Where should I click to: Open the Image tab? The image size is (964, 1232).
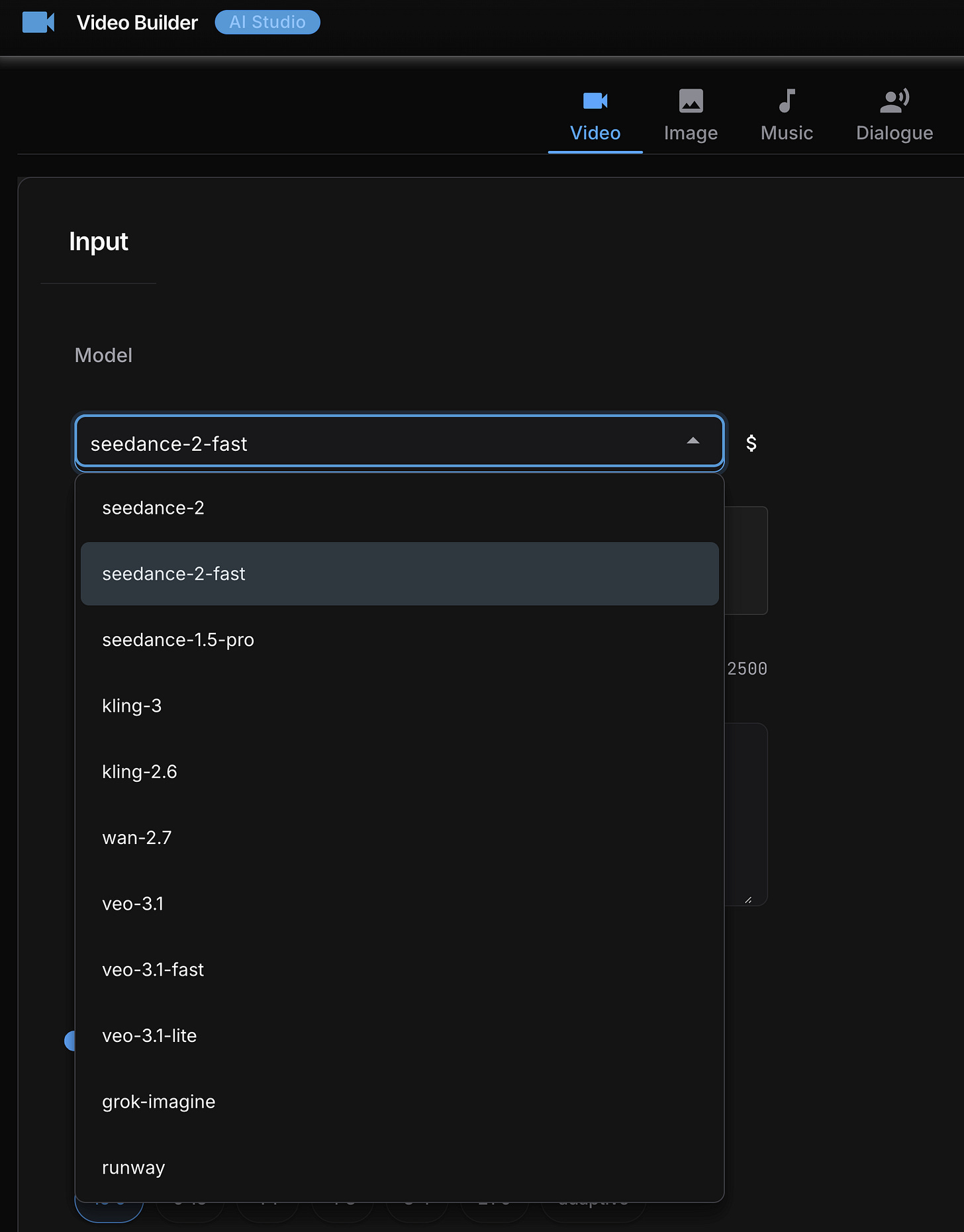691,117
